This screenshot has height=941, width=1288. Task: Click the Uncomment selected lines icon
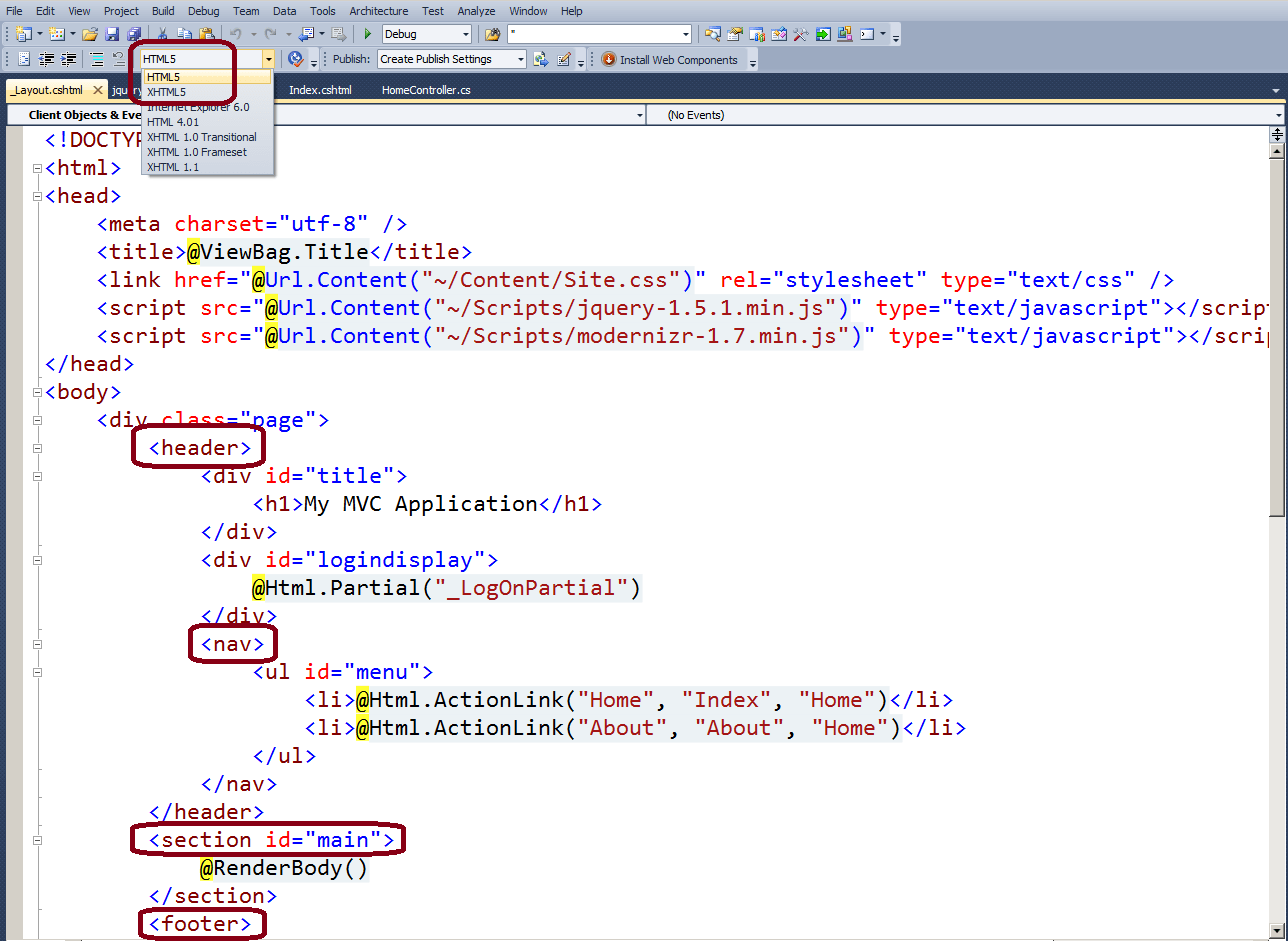[x=118, y=59]
